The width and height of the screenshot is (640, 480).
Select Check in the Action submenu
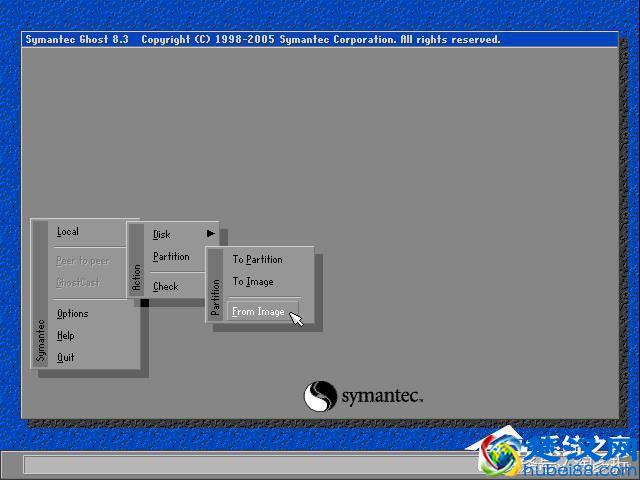(x=166, y=287)
